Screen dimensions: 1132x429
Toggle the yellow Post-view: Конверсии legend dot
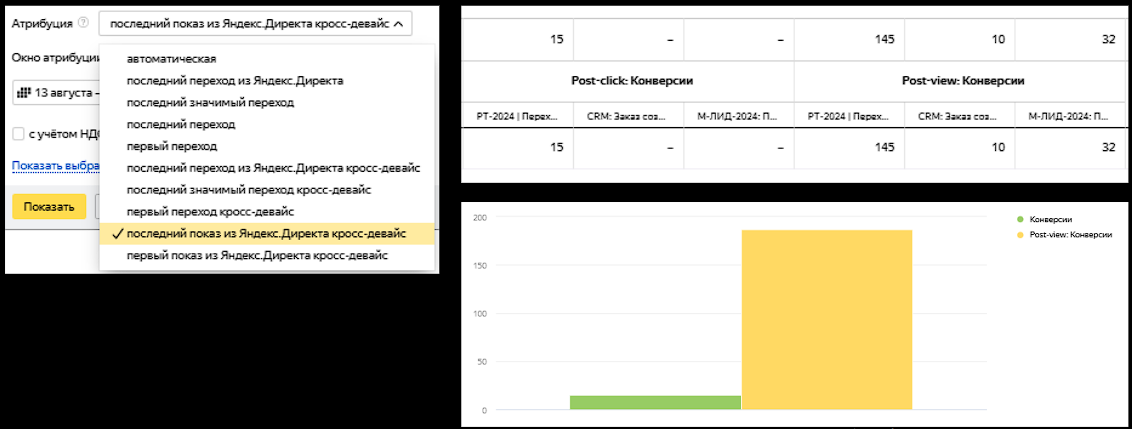[x=1019, y=235]
